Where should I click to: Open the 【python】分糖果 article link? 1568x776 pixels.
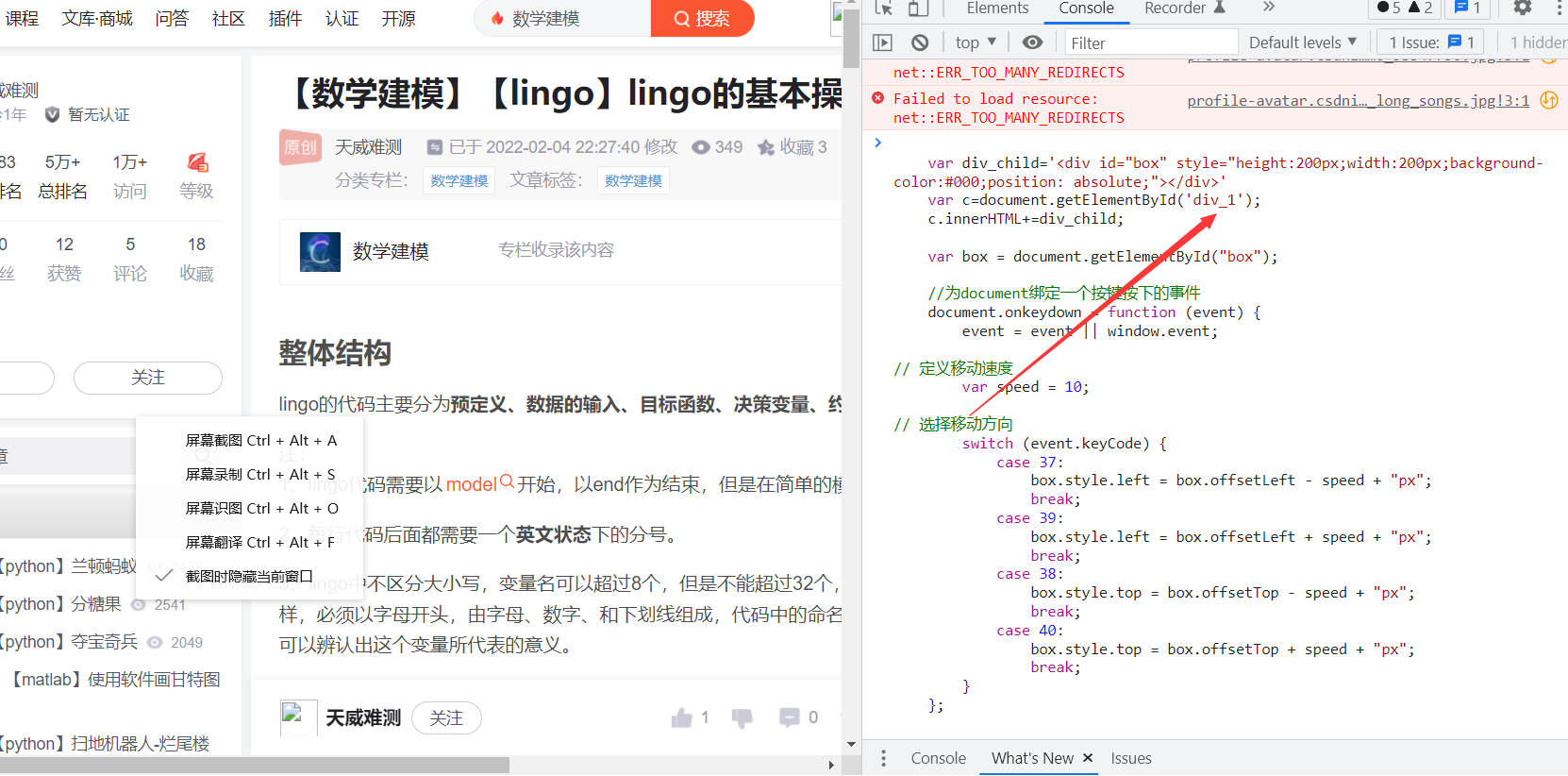(x=61, y=604)
